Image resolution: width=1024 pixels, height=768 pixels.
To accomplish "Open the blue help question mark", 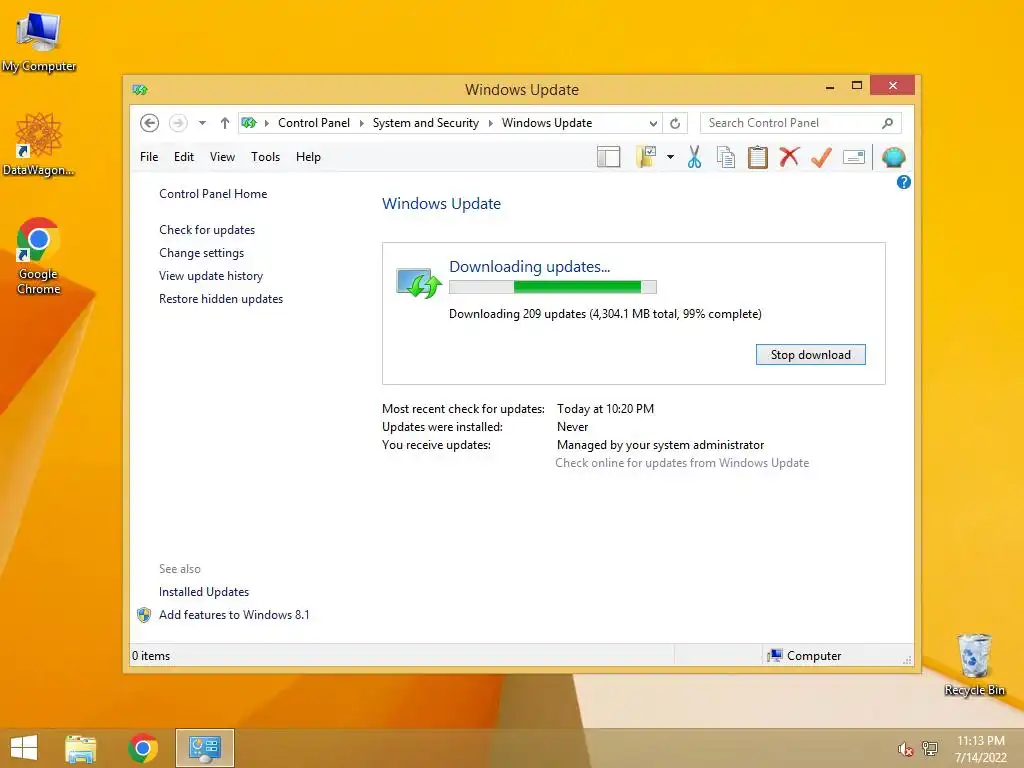I will (903, 182).
